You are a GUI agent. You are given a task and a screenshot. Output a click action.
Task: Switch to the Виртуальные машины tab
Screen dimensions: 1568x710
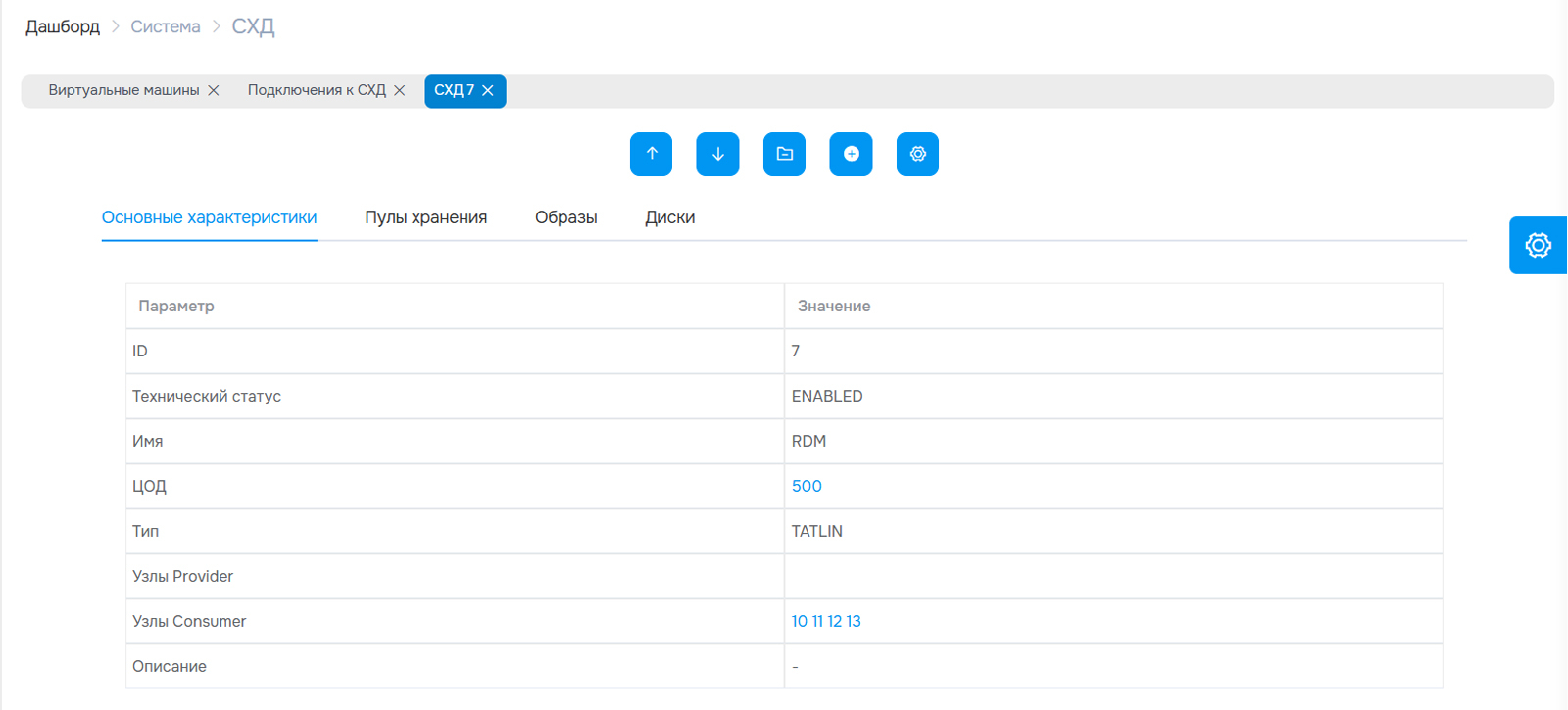tap(123, 90)
